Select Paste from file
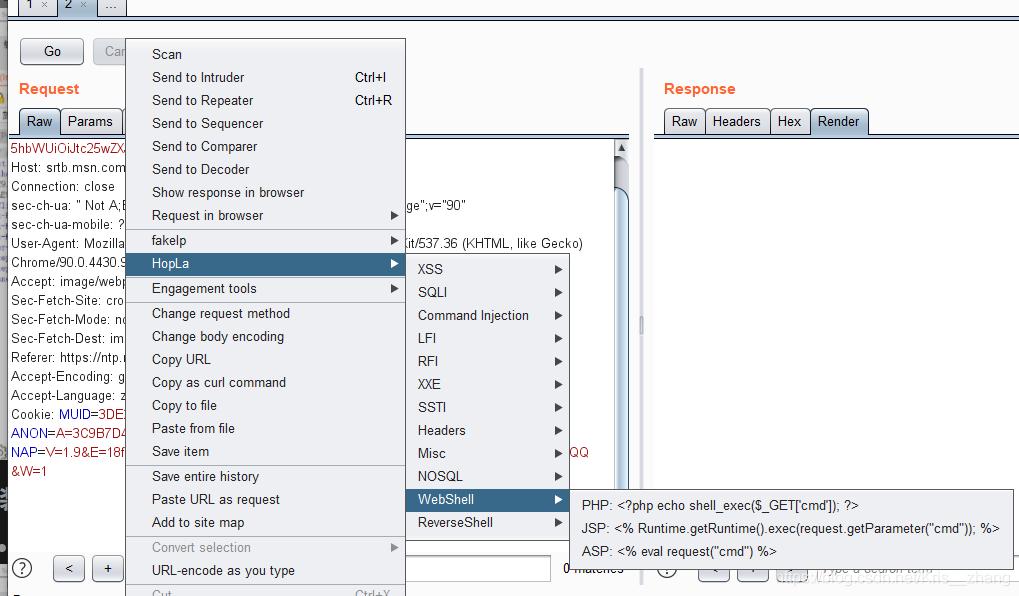Screen dimensions: 1019x596 [x=265, y=429]
